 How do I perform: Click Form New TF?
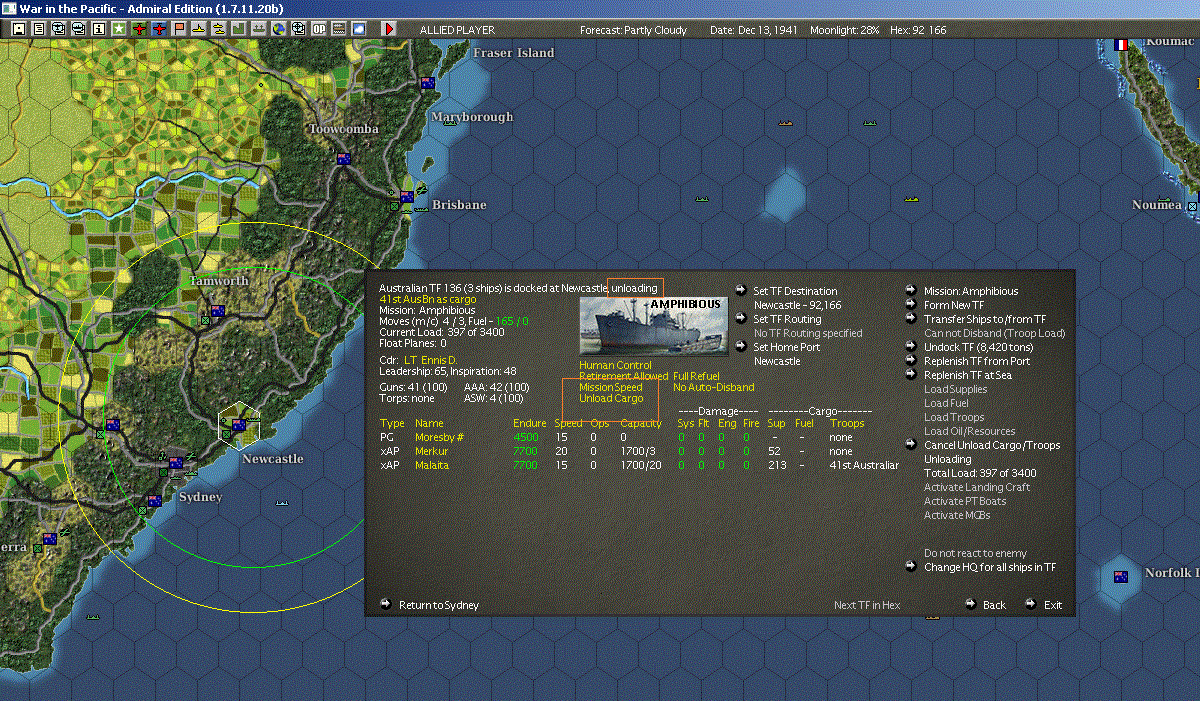(x=954, y=306)
